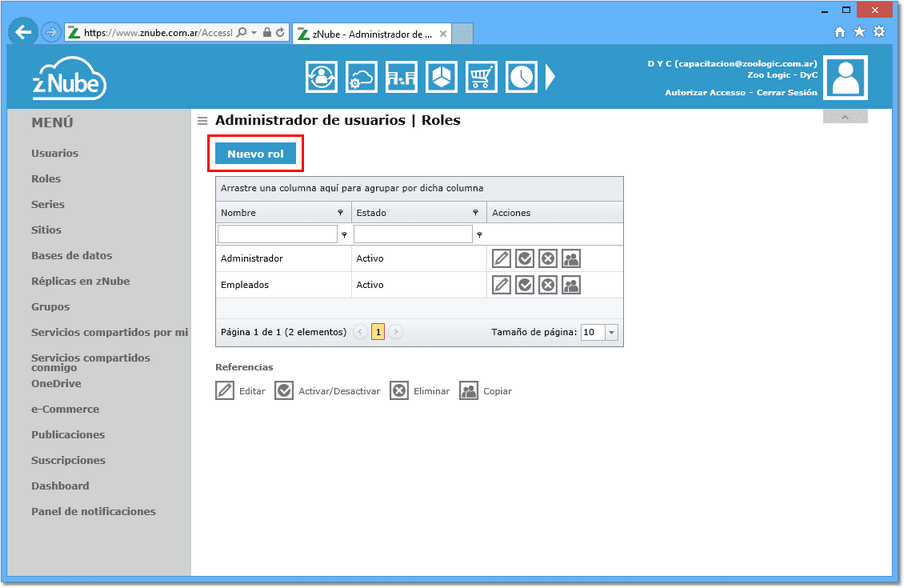Open the shopping cart icon
This screenshot has width=904, height=588.
[x=481, y=77]
